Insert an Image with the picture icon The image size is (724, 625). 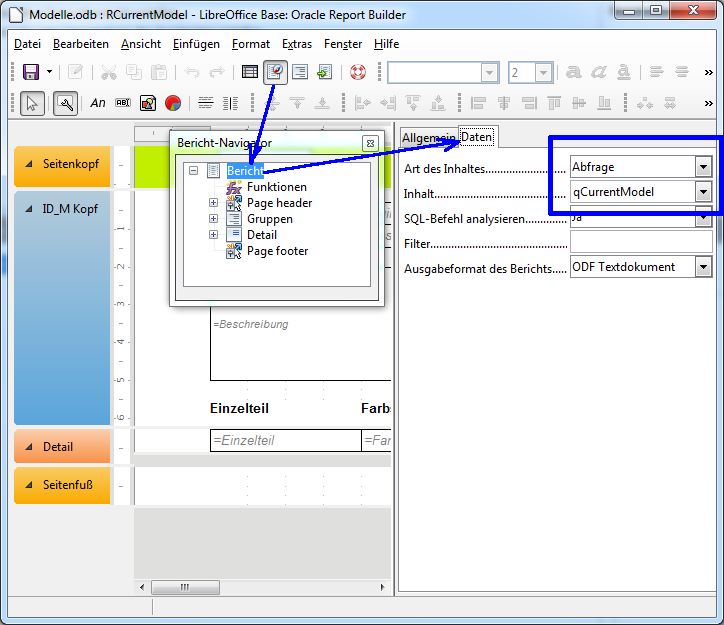click(x=148, y=103)
